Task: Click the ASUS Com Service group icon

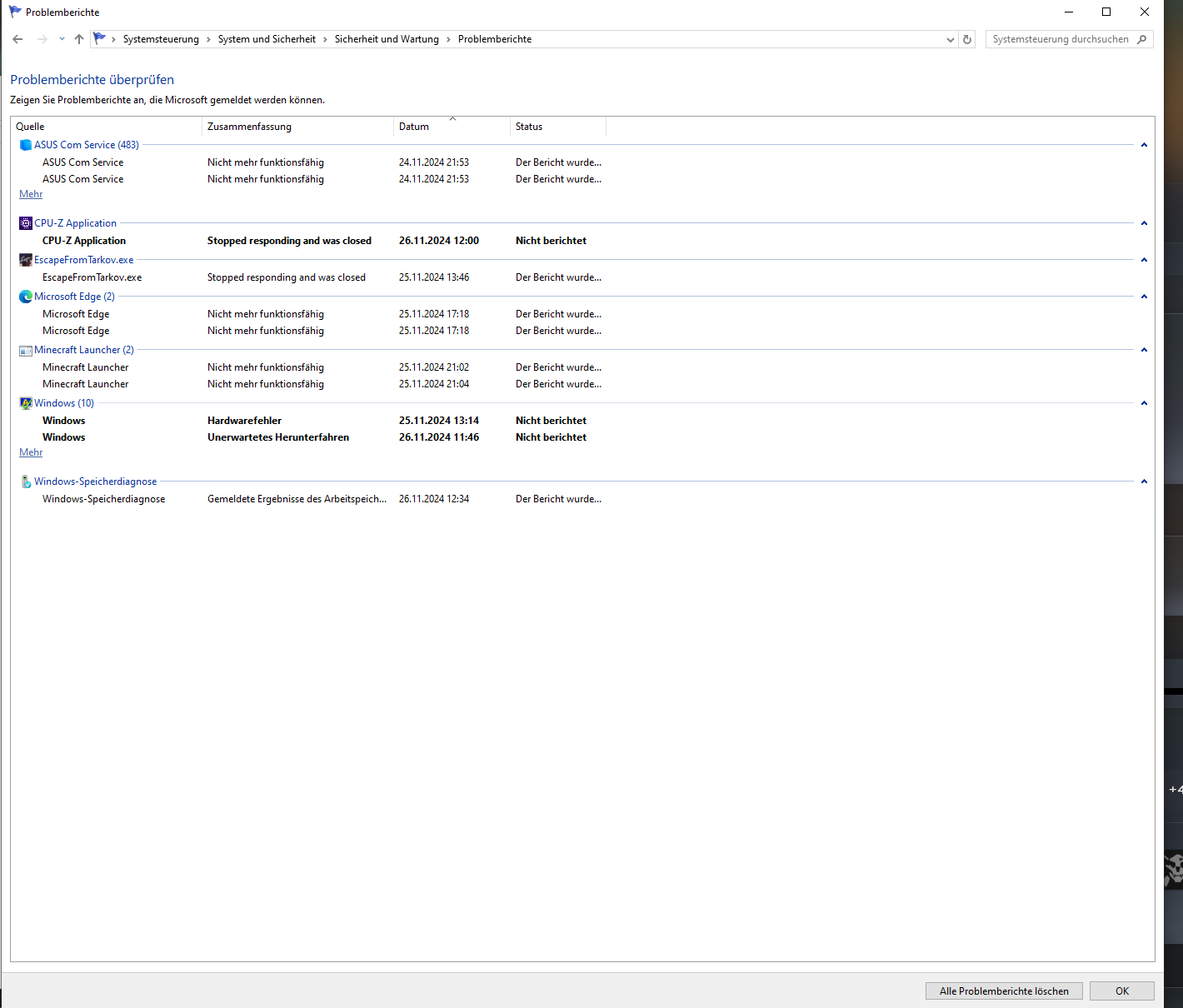Action: coord(26,145)
